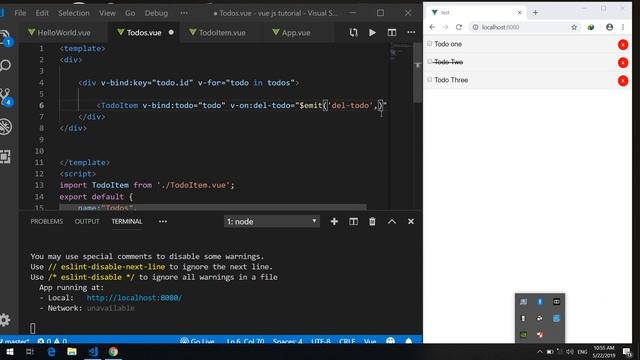The height and width of the screenshot is (360, 640).
Task: Open the Manage gear settings icon
Action: point(5,320)
